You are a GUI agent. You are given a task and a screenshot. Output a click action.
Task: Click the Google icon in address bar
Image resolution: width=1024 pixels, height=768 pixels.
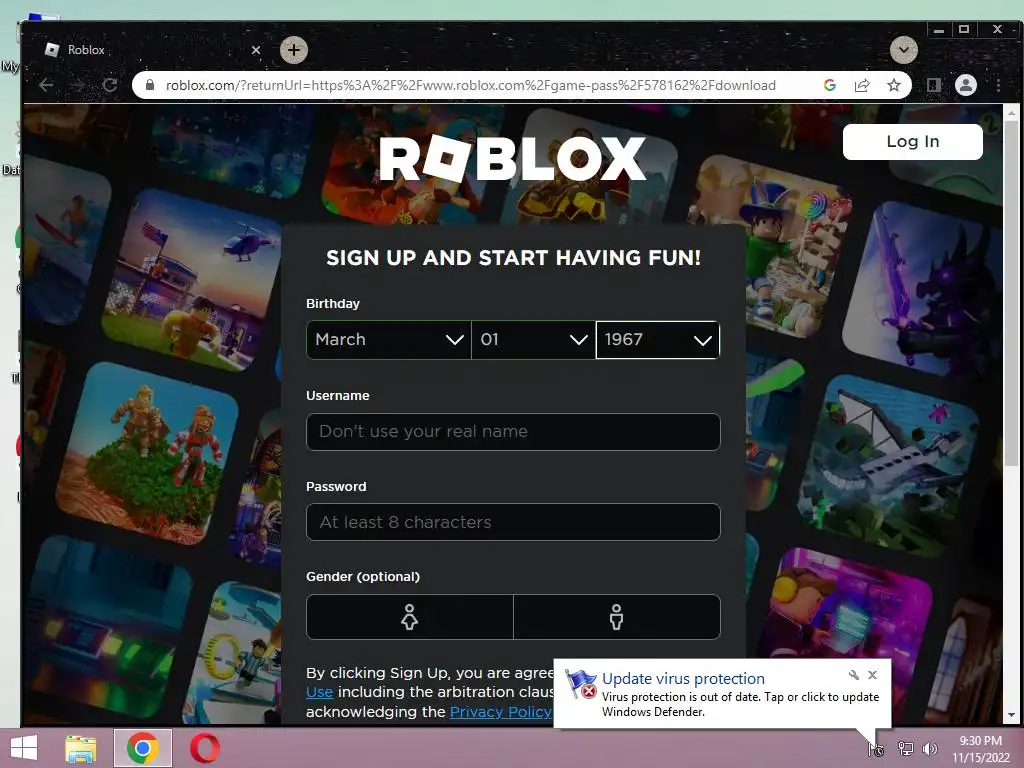830,85
